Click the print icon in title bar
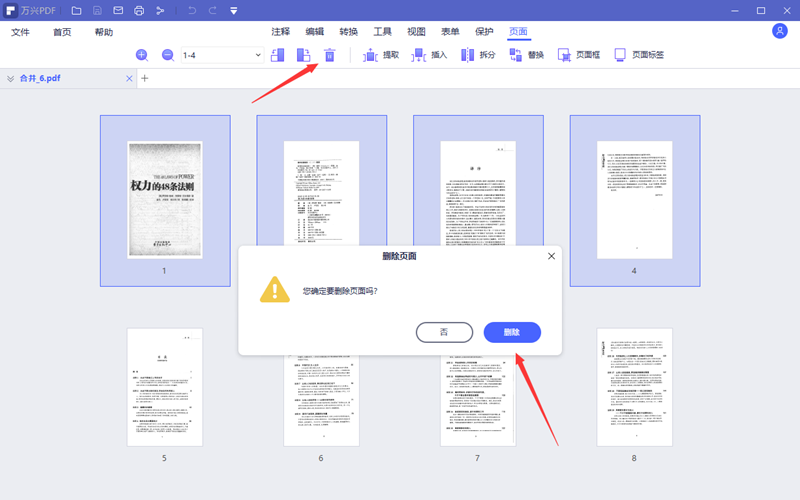Screen dimensions: 800x500 pos(139,11)
